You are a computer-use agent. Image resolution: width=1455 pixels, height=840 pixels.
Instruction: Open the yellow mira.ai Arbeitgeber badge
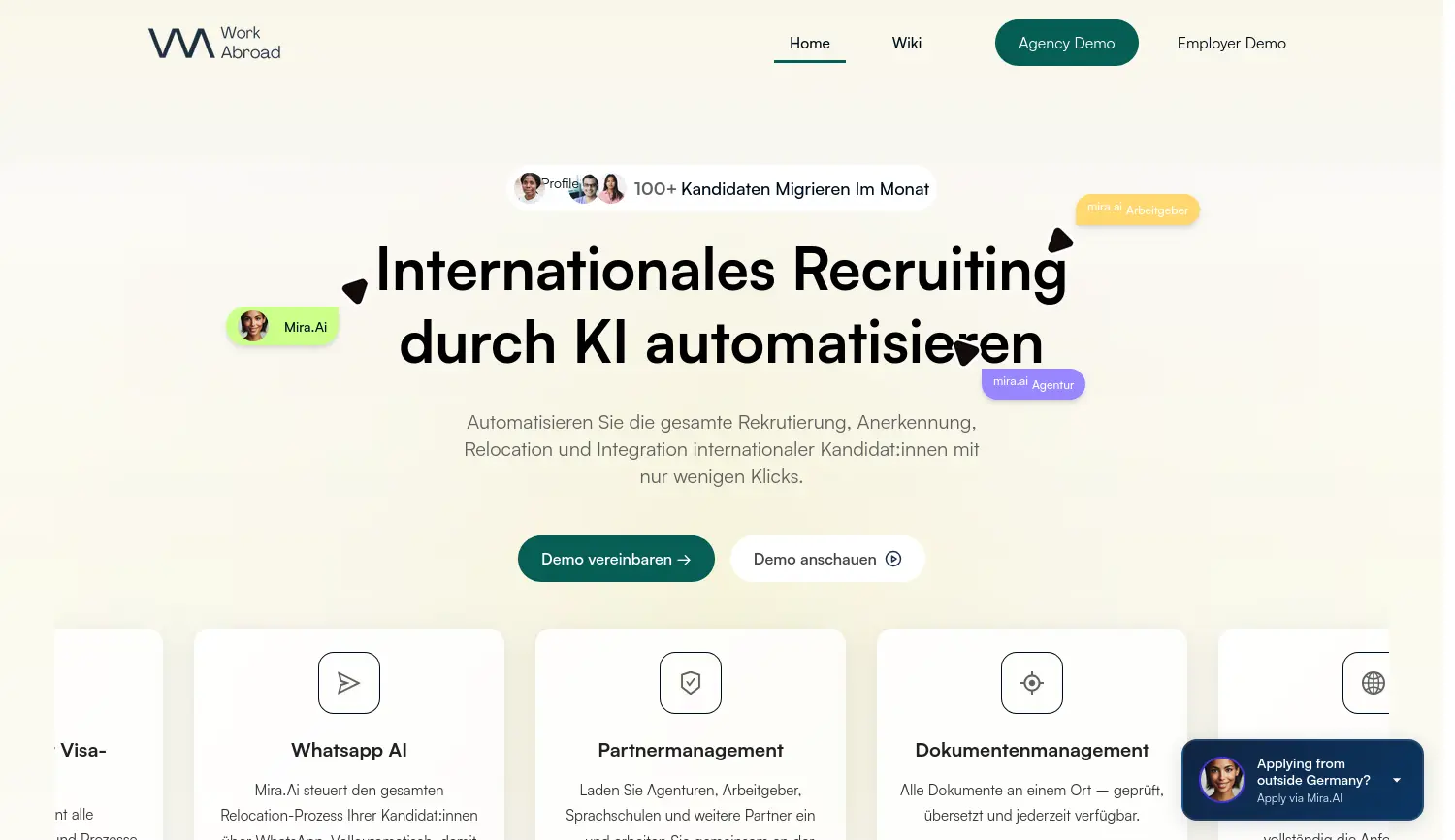[x=1137, y=210]
